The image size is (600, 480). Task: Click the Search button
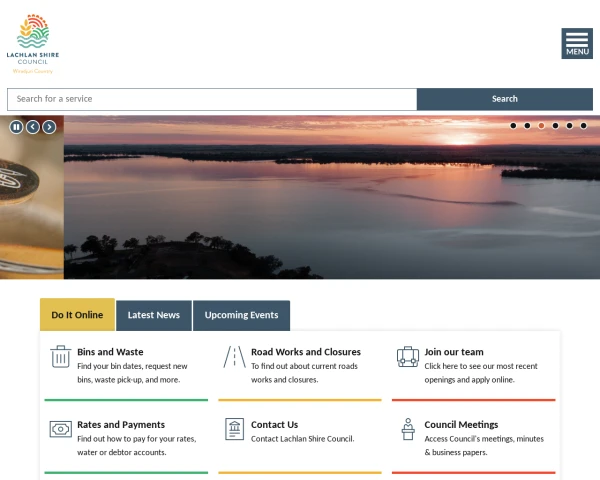pos(505,99)
